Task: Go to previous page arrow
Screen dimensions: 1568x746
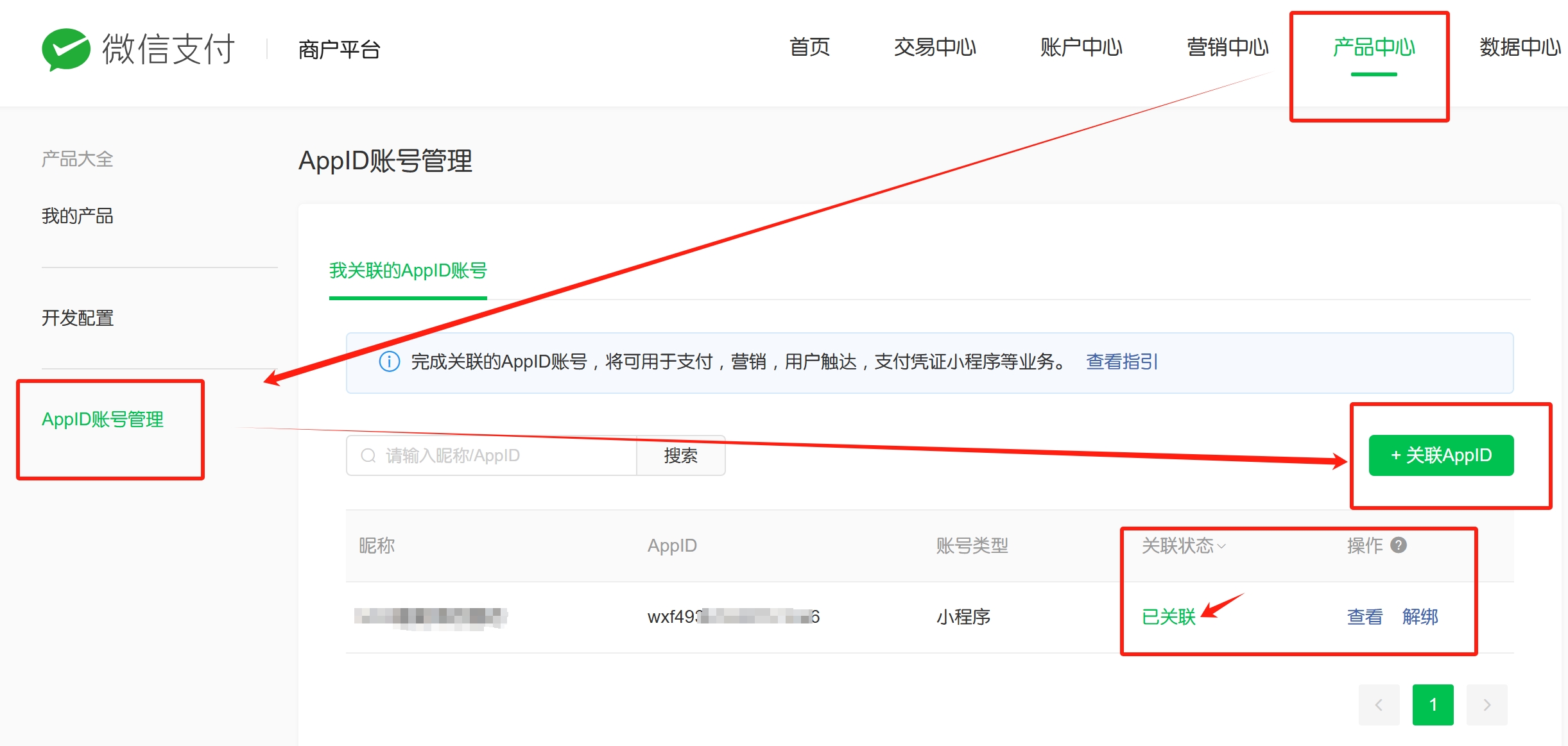Action: 1379,704
